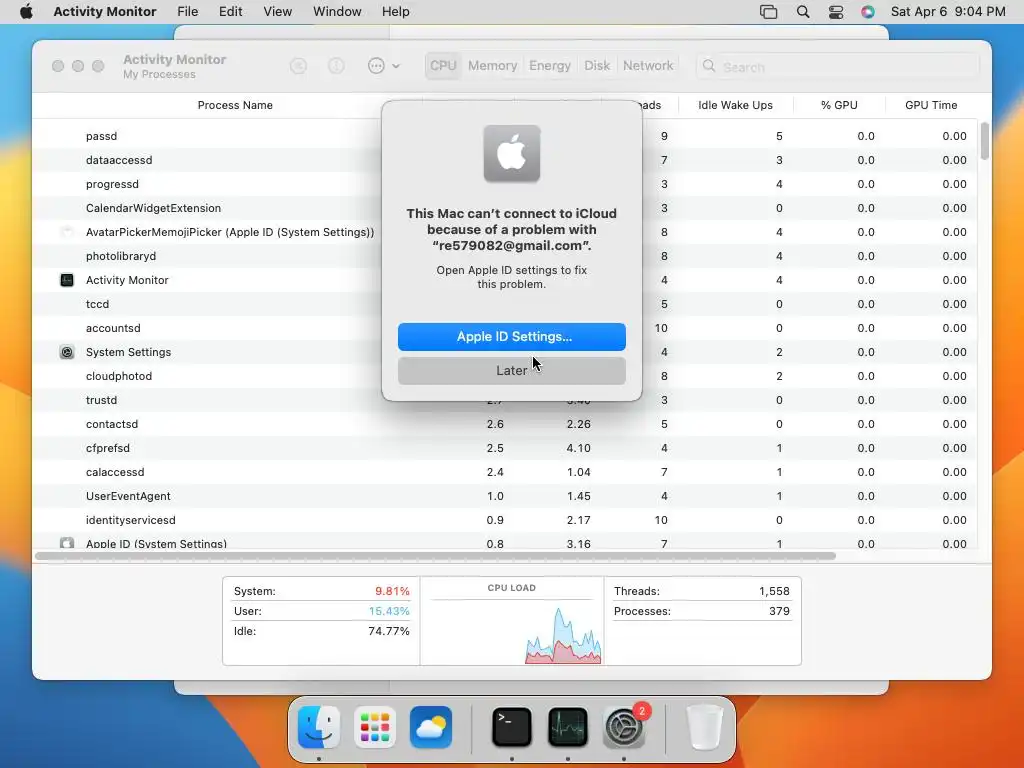Open the Window menu

coord(337,12)
